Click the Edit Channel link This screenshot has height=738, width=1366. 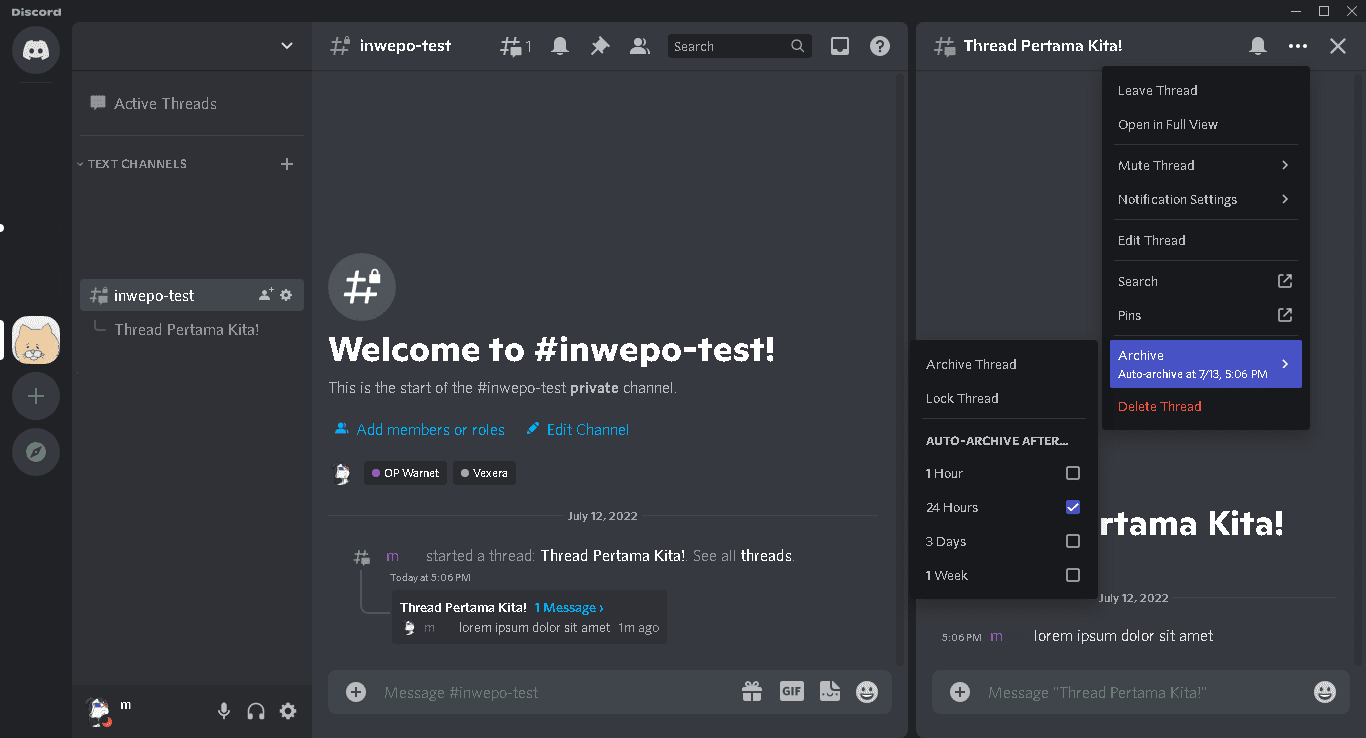pyautogui.click(x=587, y=430)
